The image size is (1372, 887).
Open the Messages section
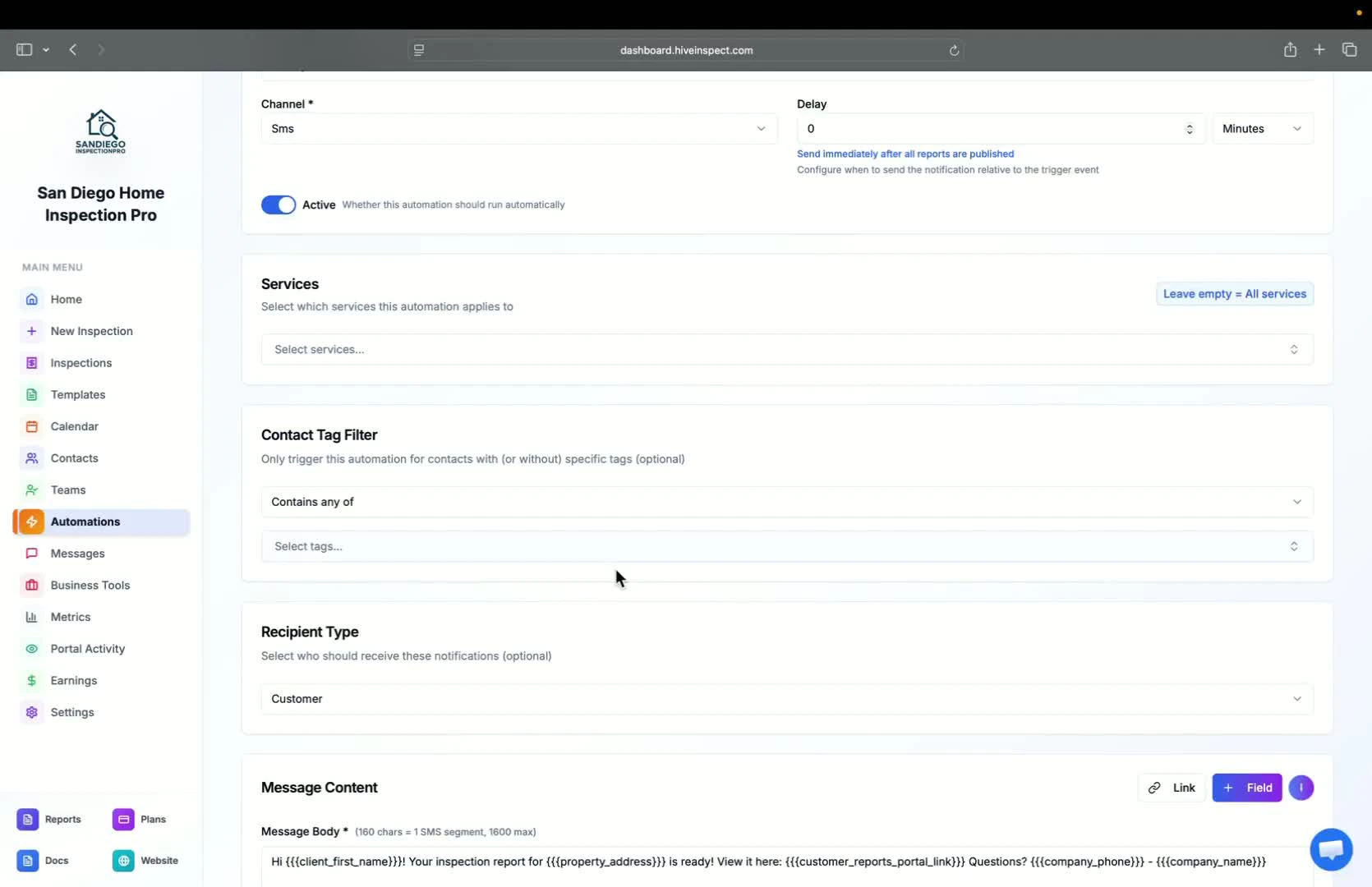click(76, 553)
